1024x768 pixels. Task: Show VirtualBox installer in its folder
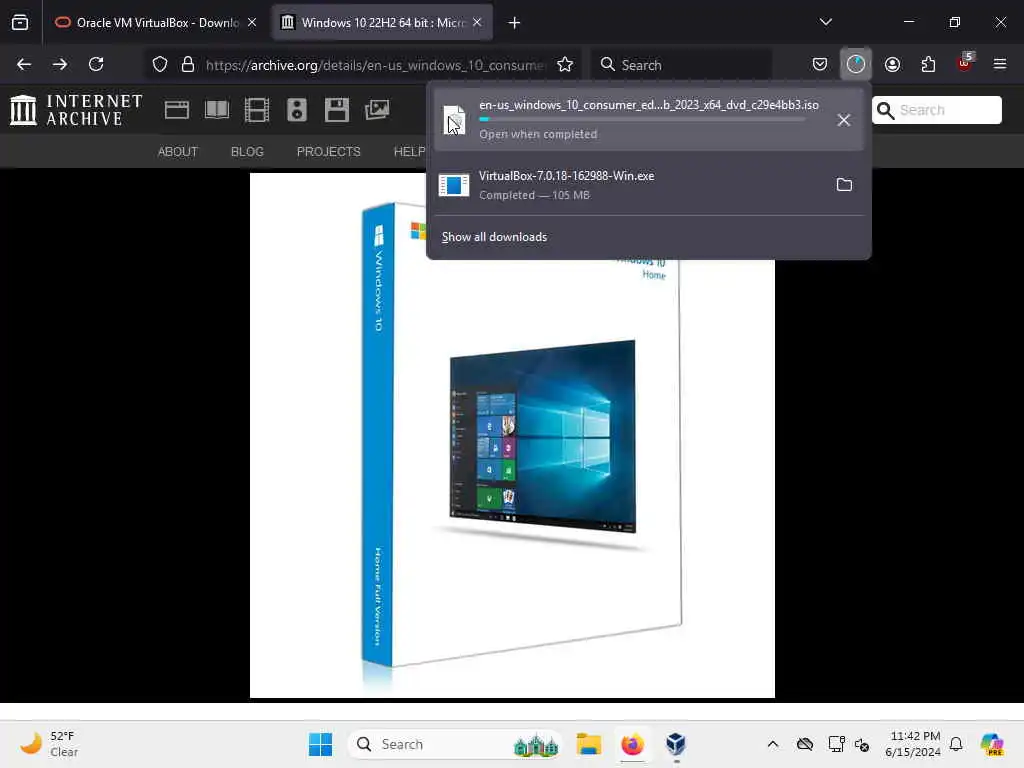click(844, 185)
